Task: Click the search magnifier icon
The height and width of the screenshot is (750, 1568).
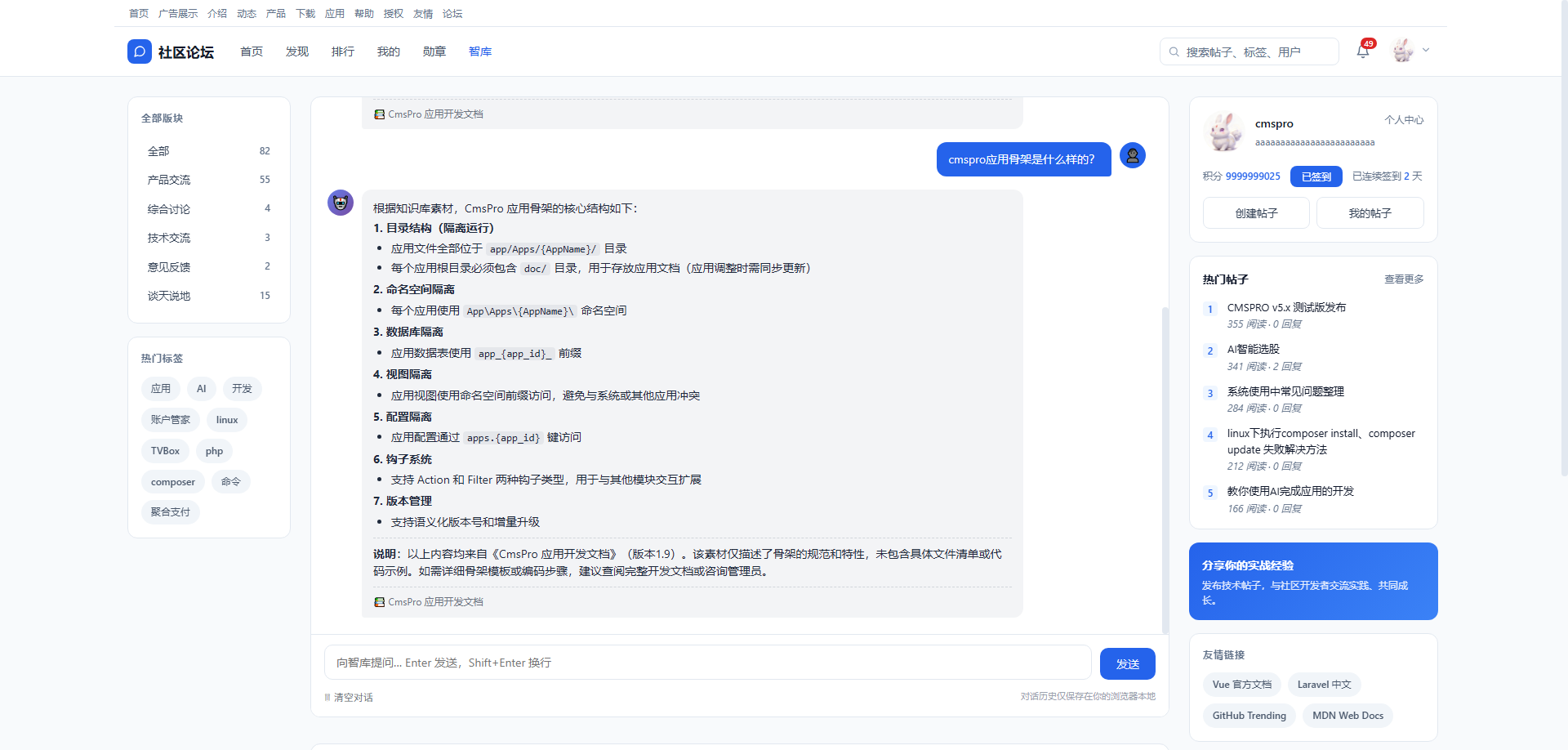Action: tap(1174, 51)
